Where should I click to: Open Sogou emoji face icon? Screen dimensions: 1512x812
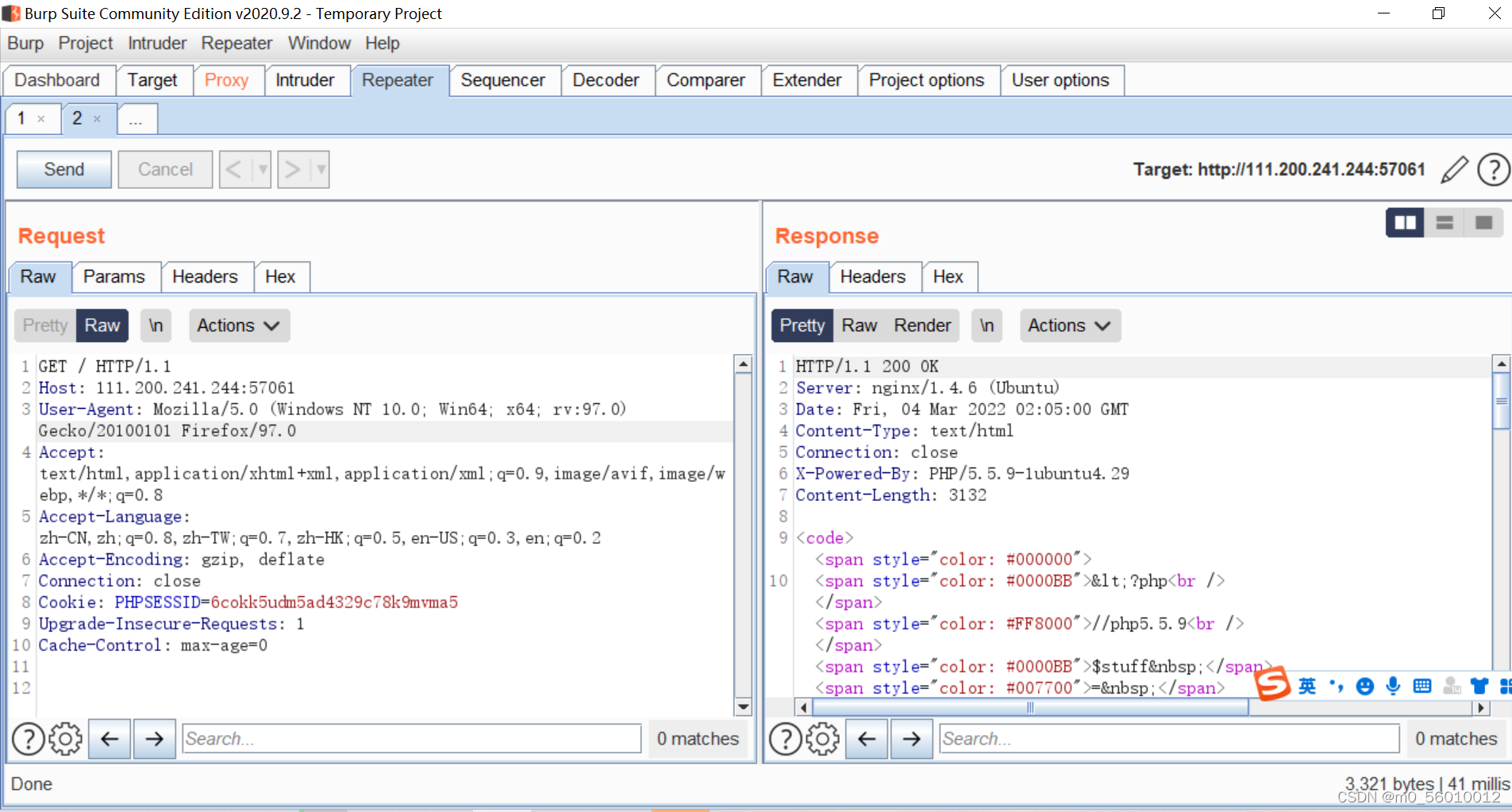click(1364, 686)
